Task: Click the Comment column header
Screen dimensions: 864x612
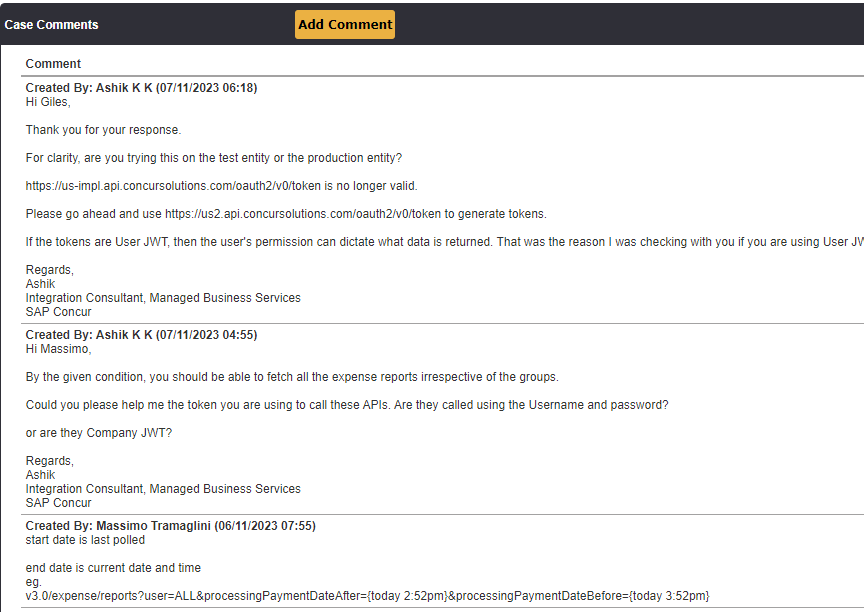Action: (53, 64)
